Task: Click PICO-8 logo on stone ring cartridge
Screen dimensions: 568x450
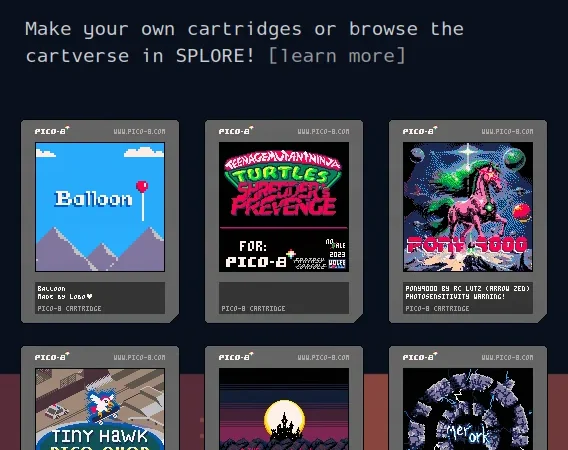Action: (420, 357)
